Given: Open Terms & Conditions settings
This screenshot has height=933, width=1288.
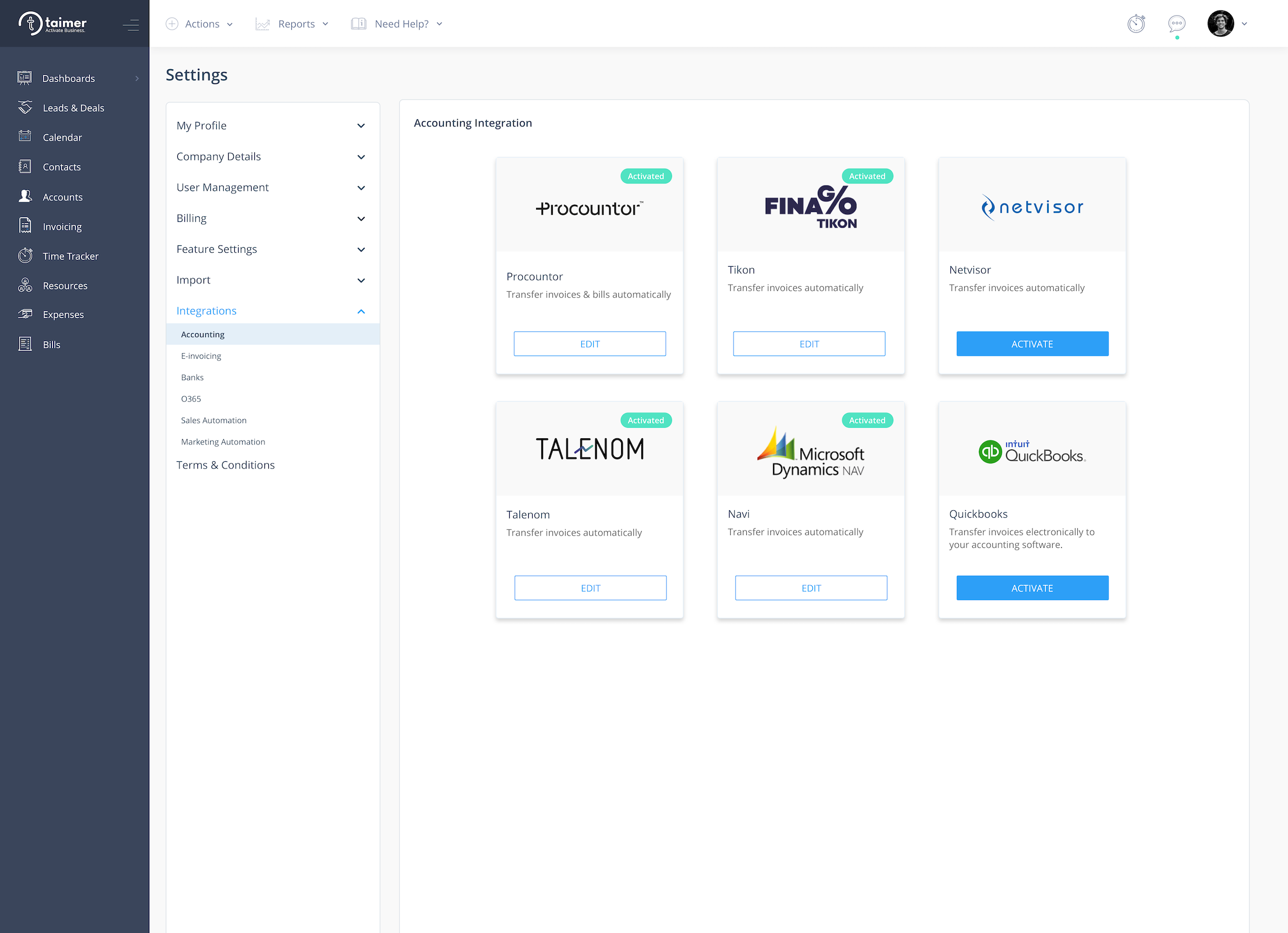Looking at the screenshot, I should pos(225,465).
